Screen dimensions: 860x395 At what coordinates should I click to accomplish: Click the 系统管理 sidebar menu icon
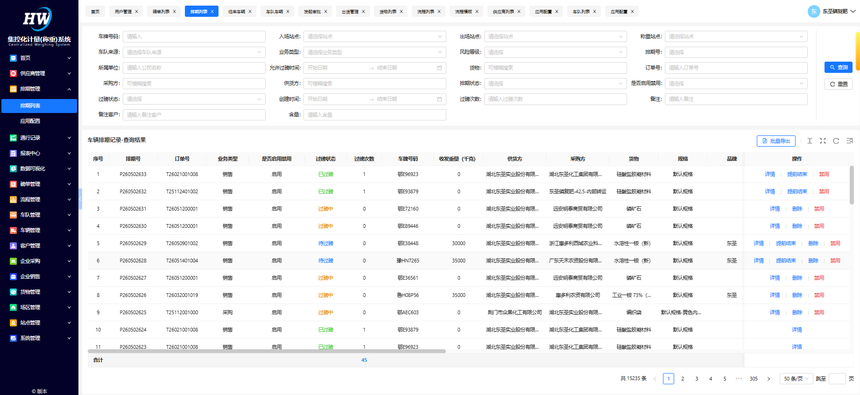point(13,338)
